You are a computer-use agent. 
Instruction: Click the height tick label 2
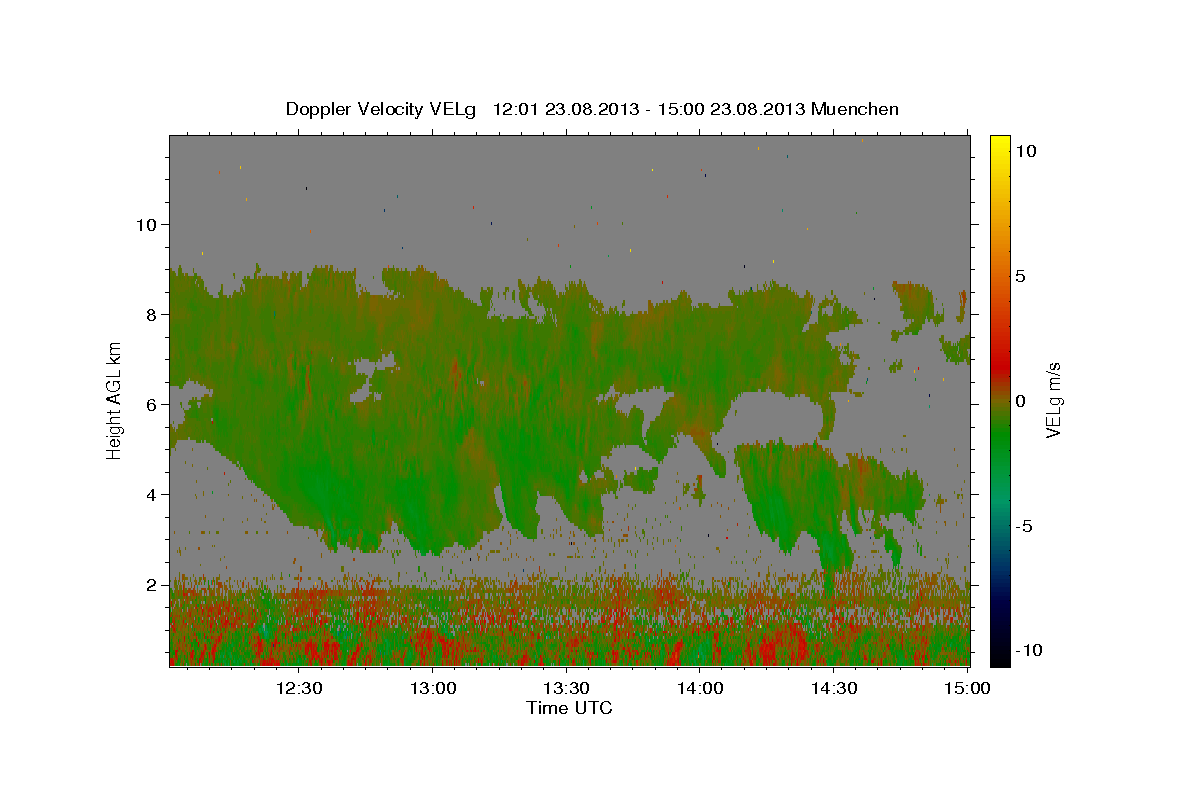(x=152, y=585)
